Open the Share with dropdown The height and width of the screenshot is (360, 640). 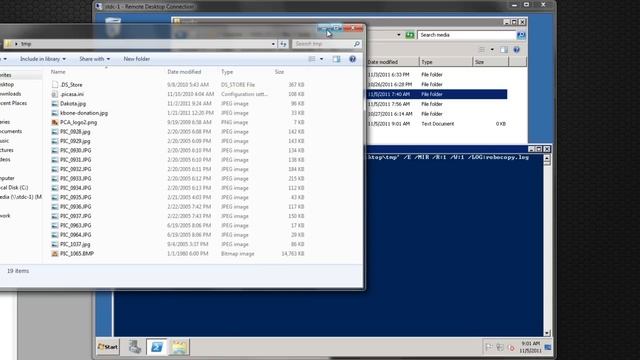[94, 59]
